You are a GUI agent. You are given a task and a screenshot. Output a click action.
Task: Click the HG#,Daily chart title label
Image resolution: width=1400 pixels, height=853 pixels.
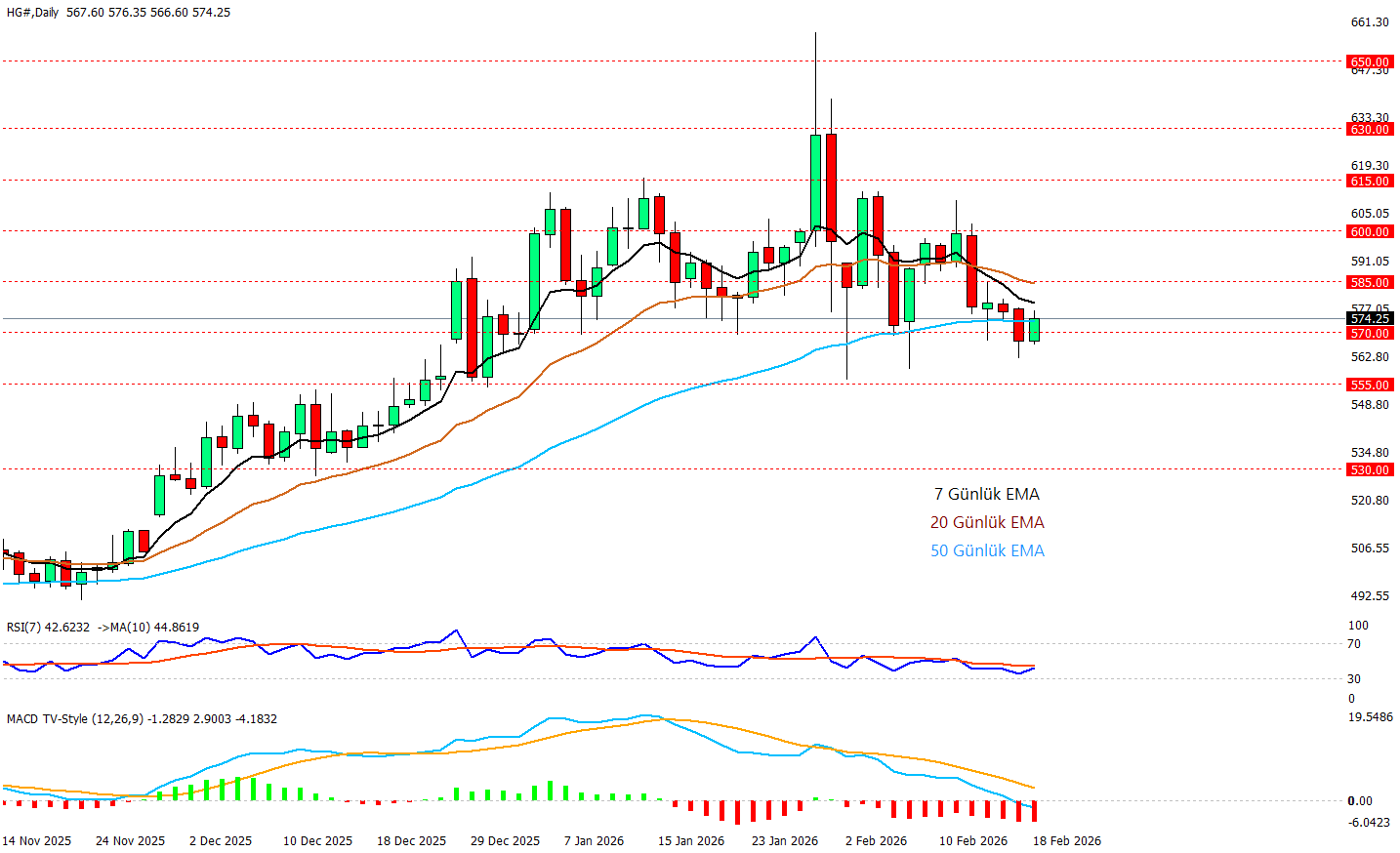pos(32,13)
